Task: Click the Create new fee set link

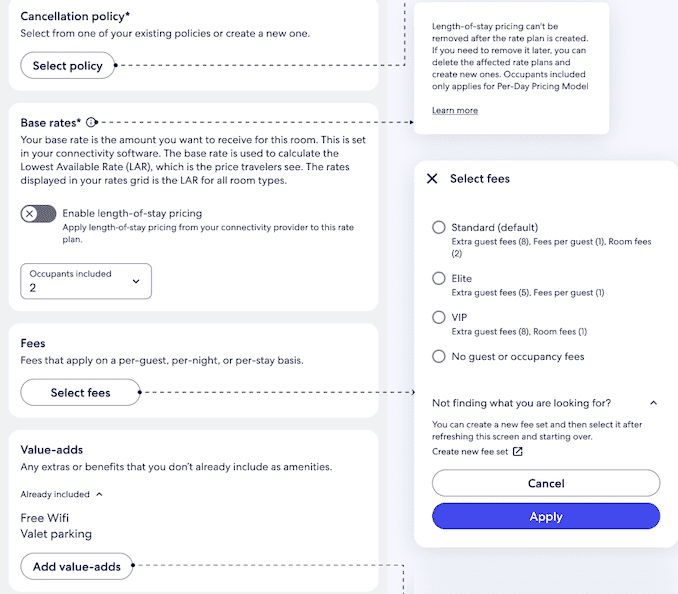Action: 470,452
